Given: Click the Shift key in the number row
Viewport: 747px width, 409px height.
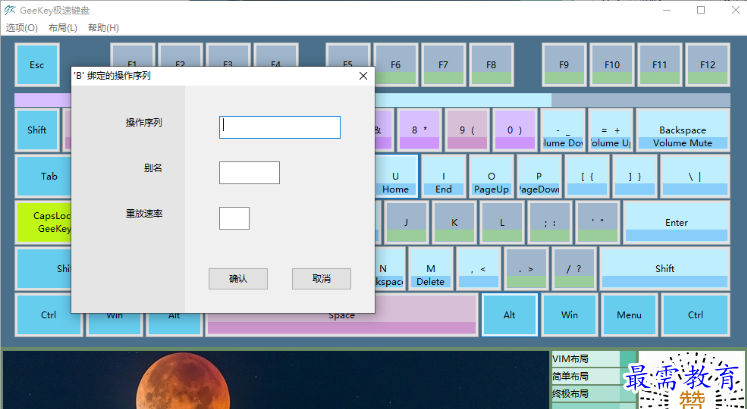Looking at the screenshot, I should [37, 130].
